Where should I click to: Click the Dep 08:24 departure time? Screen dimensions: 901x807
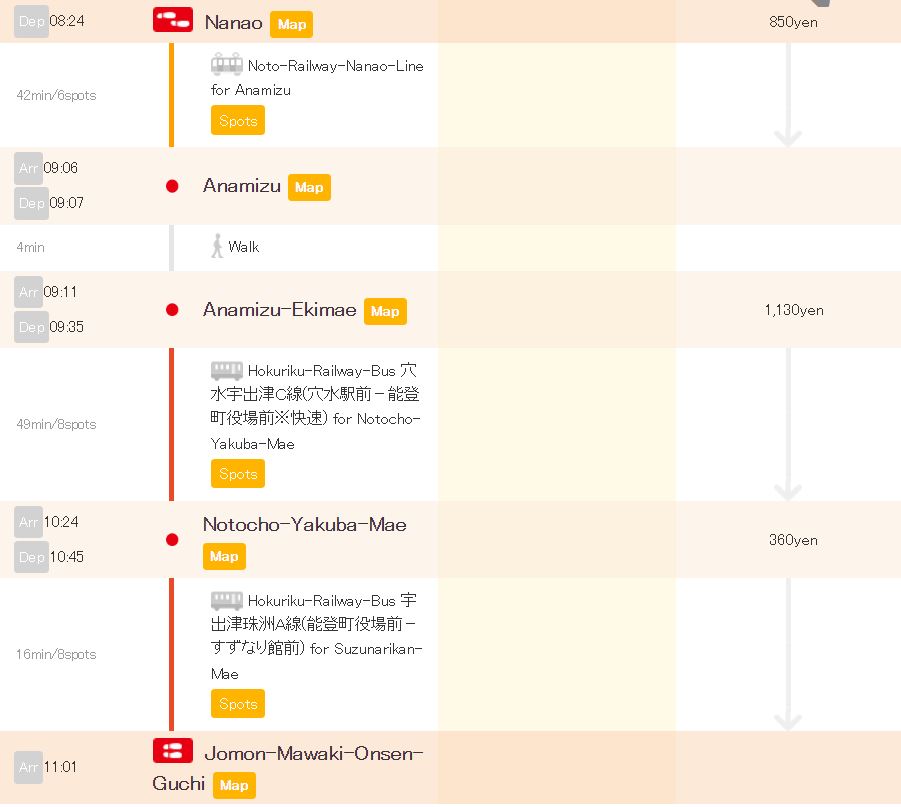coord(49,21)
